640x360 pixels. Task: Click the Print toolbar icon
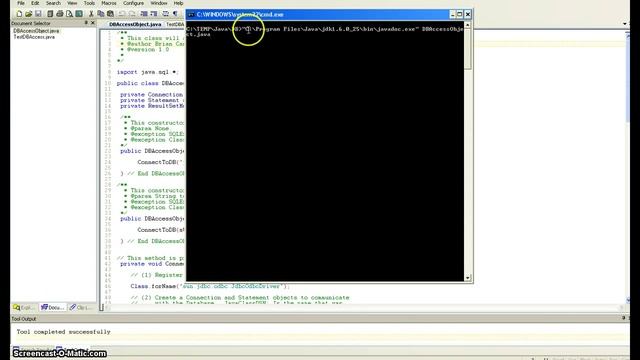(x=60, y=14)
